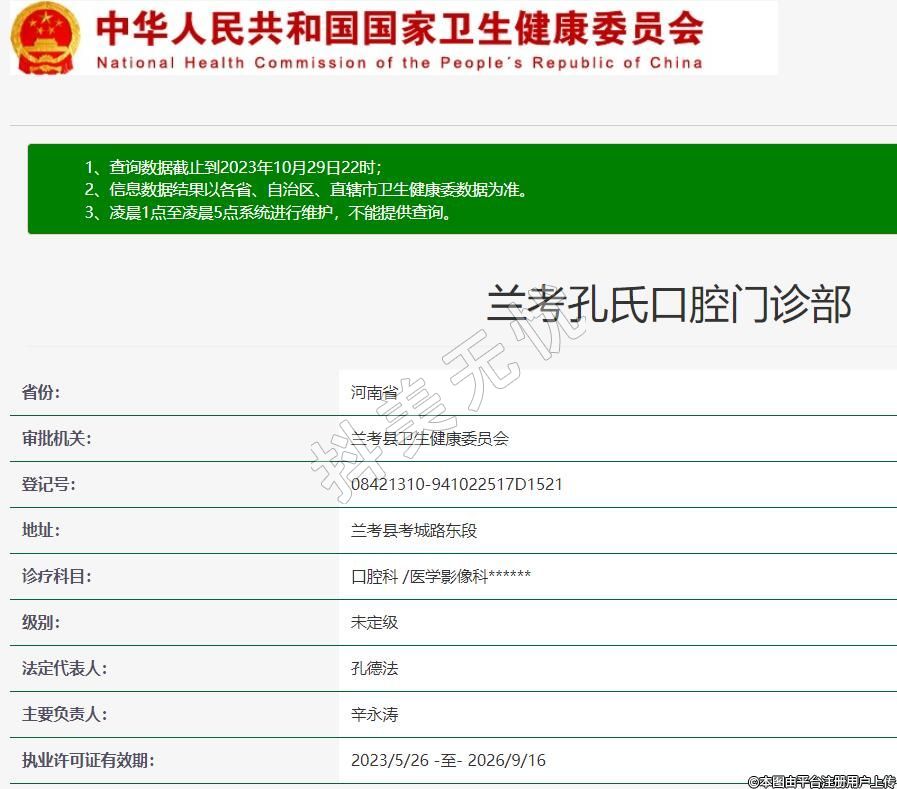Click the 审批机关 row label

[x=56, y=438]
